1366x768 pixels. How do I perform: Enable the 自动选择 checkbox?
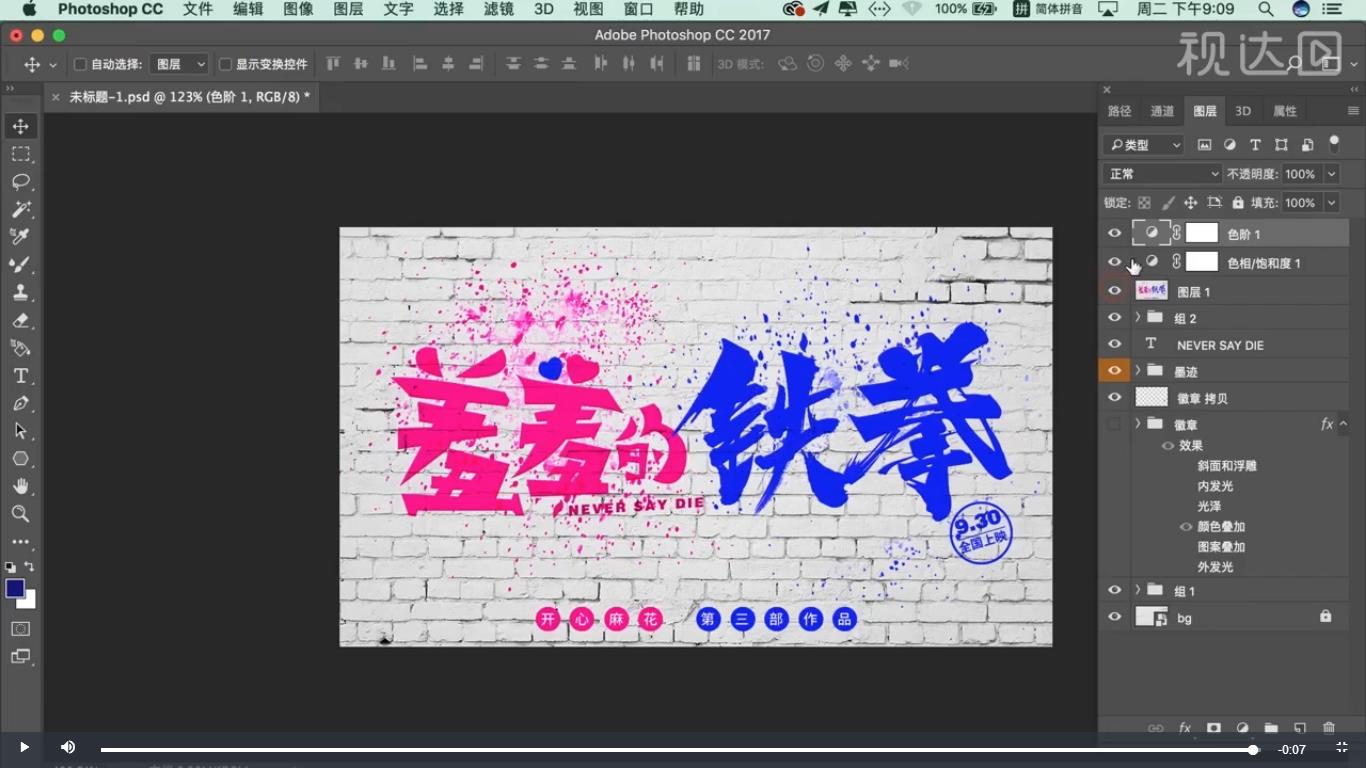tap(80, 64)
